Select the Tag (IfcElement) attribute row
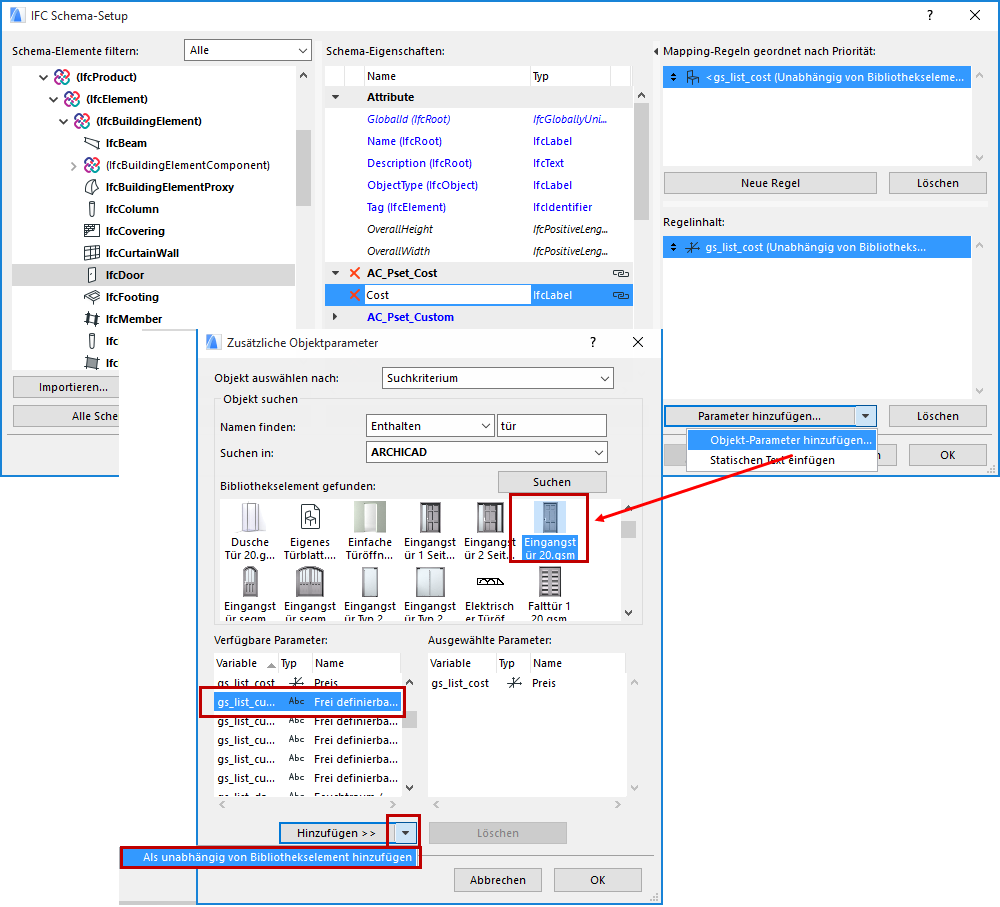 point(478,207)
